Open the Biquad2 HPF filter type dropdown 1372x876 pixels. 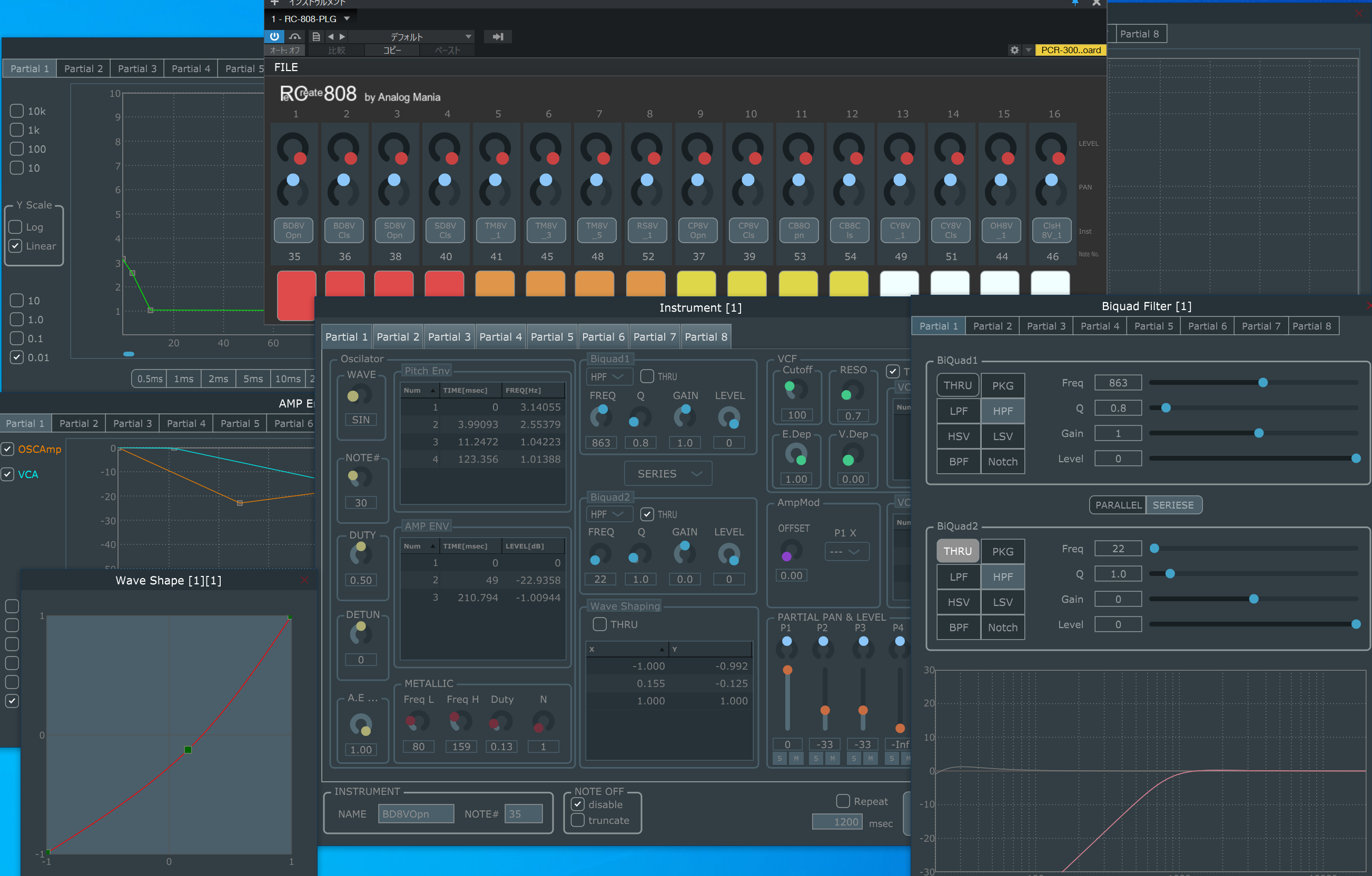pyautogui.click(x=610, y=514)
